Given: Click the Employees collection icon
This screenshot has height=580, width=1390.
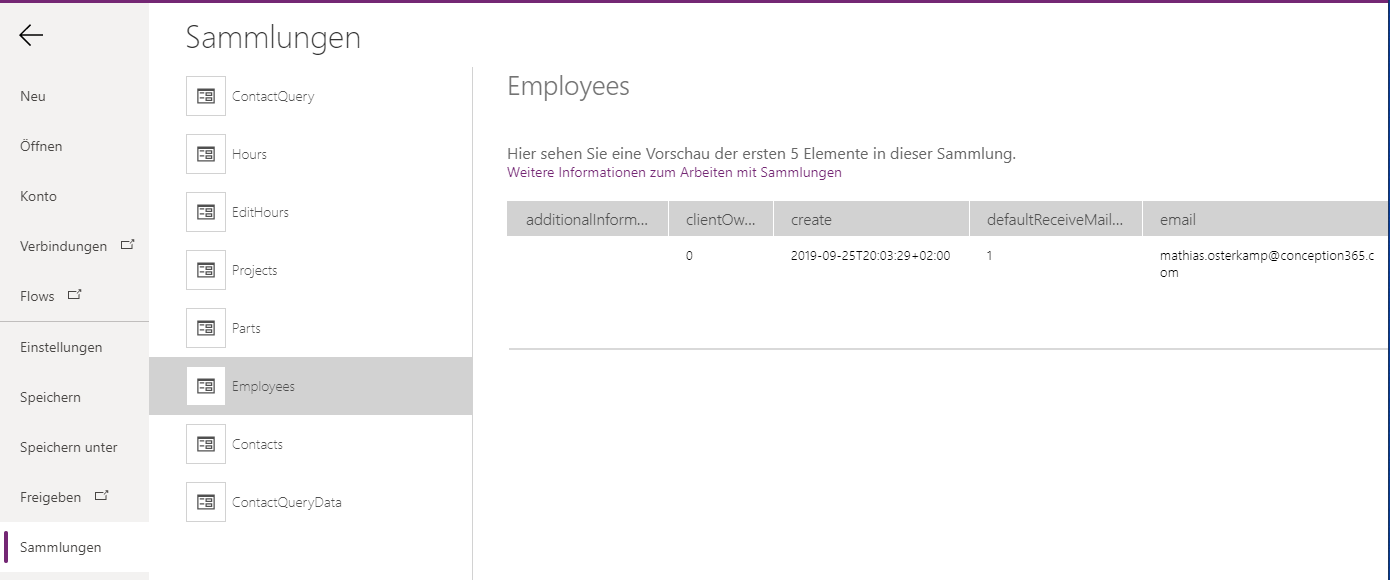Looking at the screenshot, I should [205, 386].
